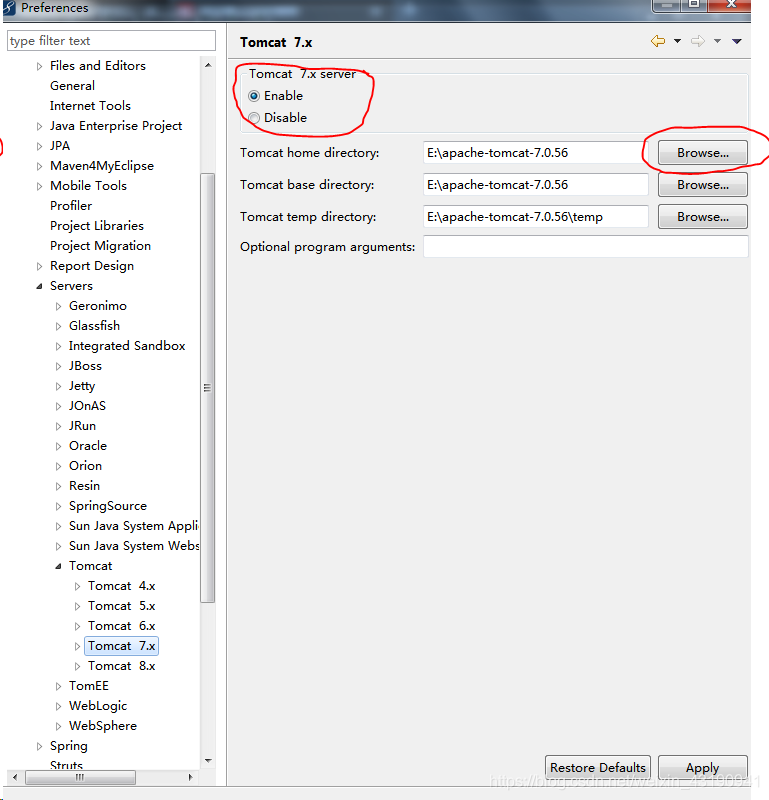769x800 pixels.
Task: Expand the JPA tree node
Action: click(39, 146)
